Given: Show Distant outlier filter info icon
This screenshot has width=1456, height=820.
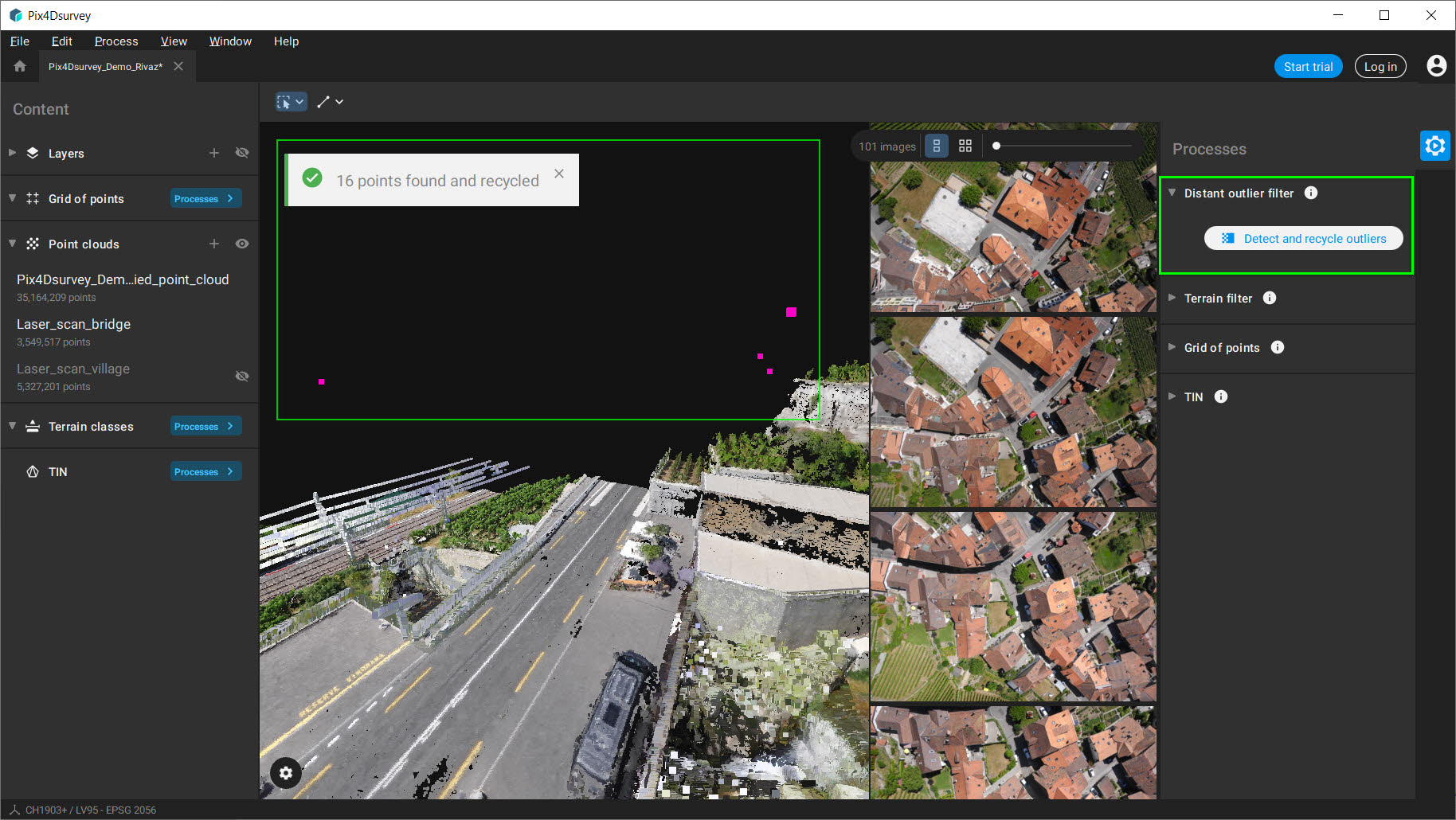Looking at the screenshot, I should point(1311,193).
